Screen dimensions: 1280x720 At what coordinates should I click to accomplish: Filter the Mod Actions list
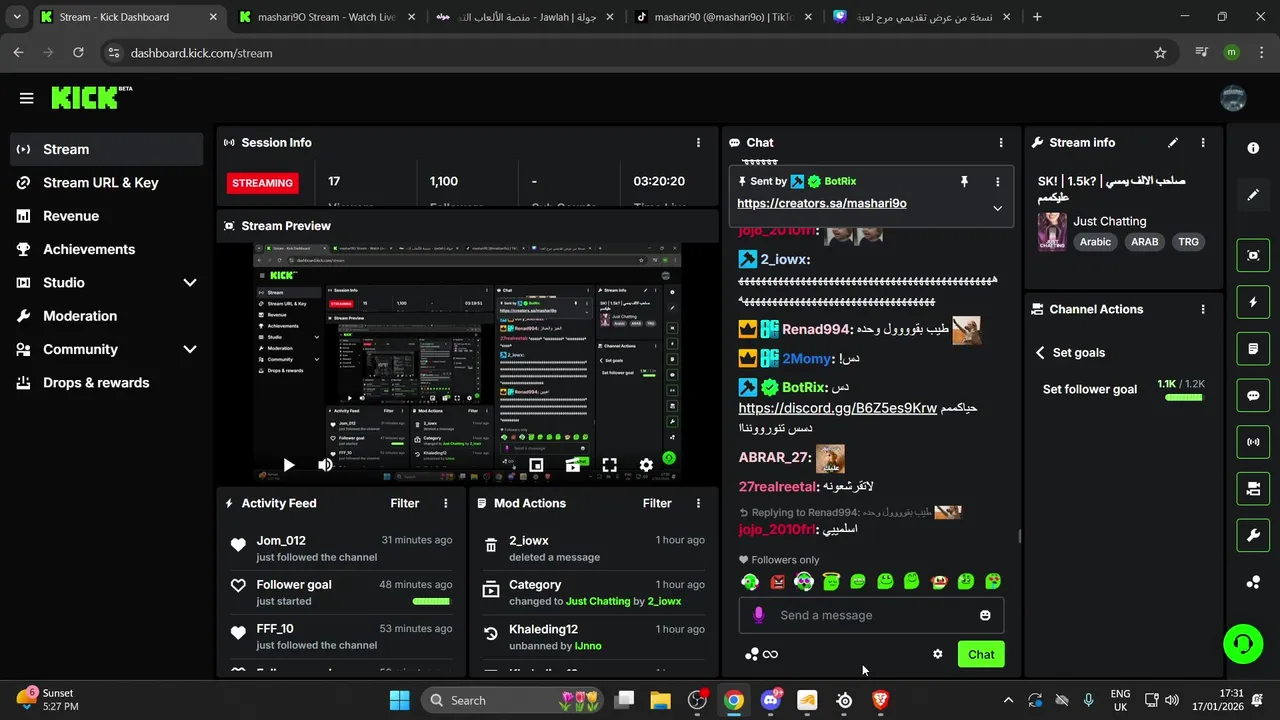pos(657,503)
